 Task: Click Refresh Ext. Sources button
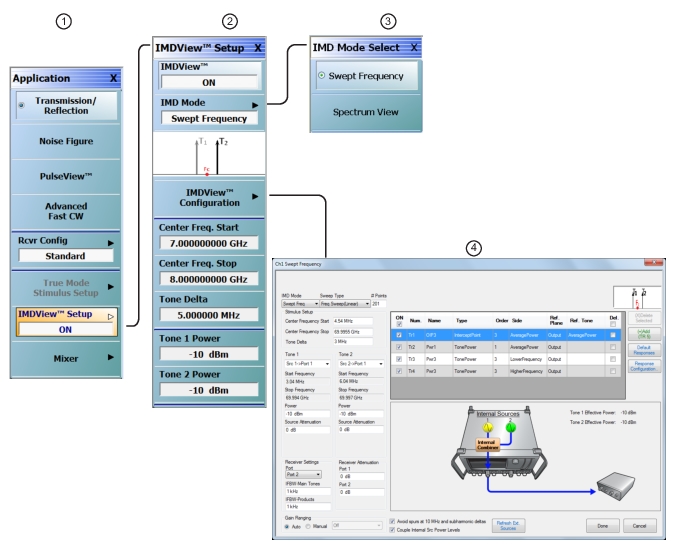(x=508, y=526)
